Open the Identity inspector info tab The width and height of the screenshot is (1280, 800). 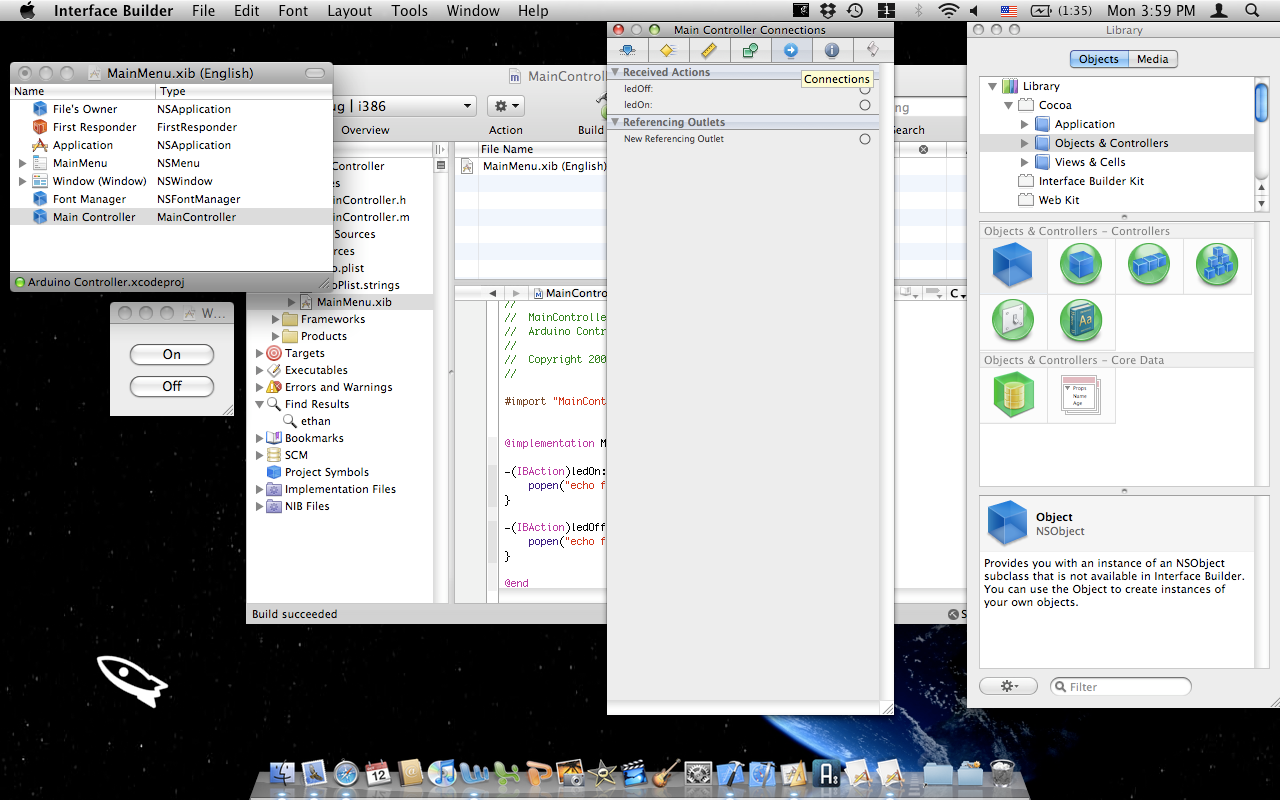click(x=831, y=50)
